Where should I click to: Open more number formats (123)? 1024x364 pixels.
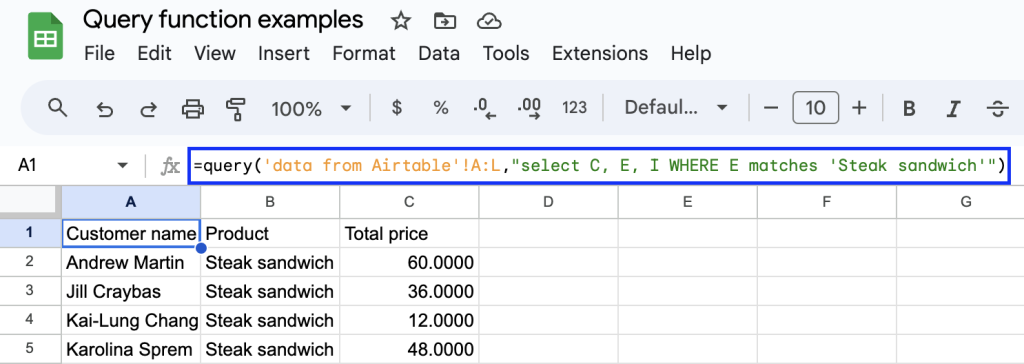[x=574, y=108]
